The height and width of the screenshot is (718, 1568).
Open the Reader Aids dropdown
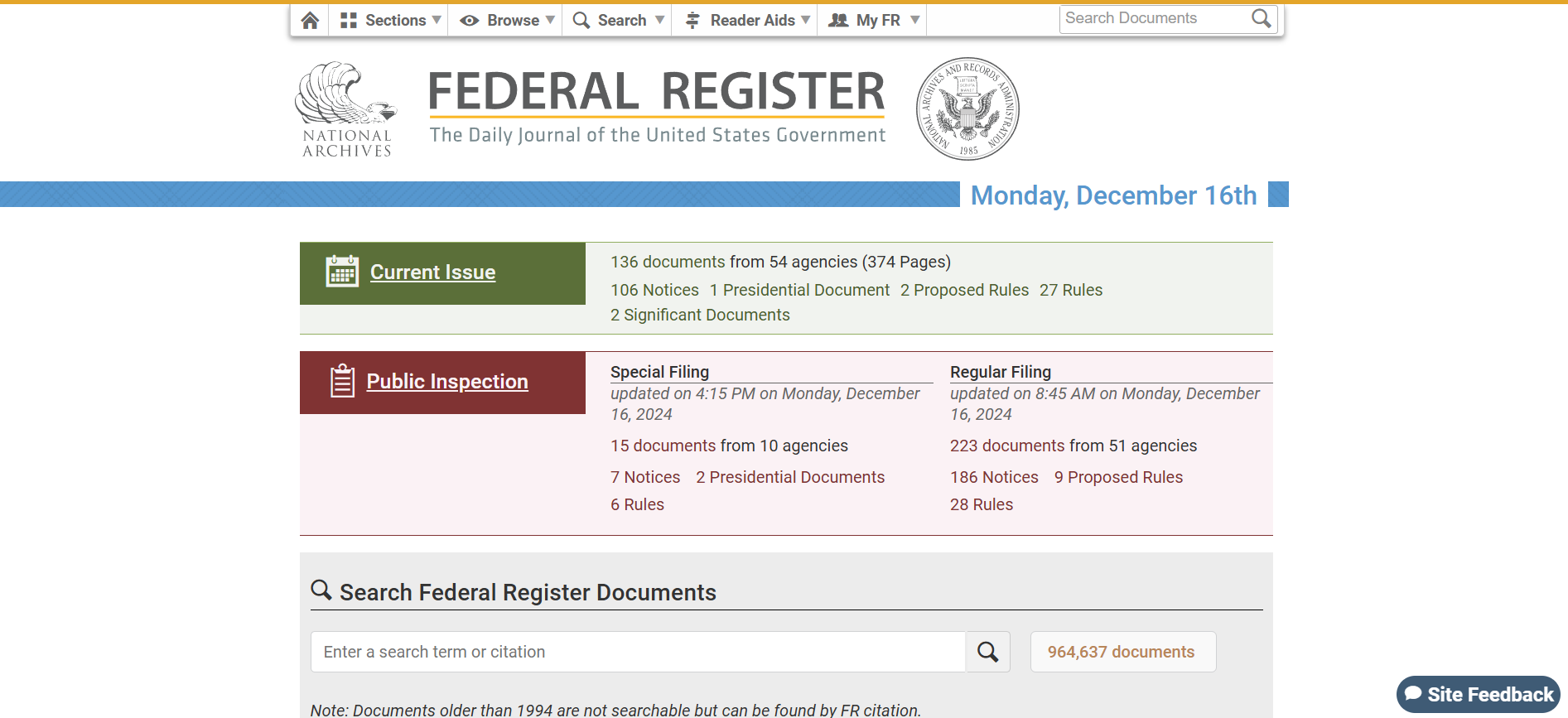(x=745, y=21)
